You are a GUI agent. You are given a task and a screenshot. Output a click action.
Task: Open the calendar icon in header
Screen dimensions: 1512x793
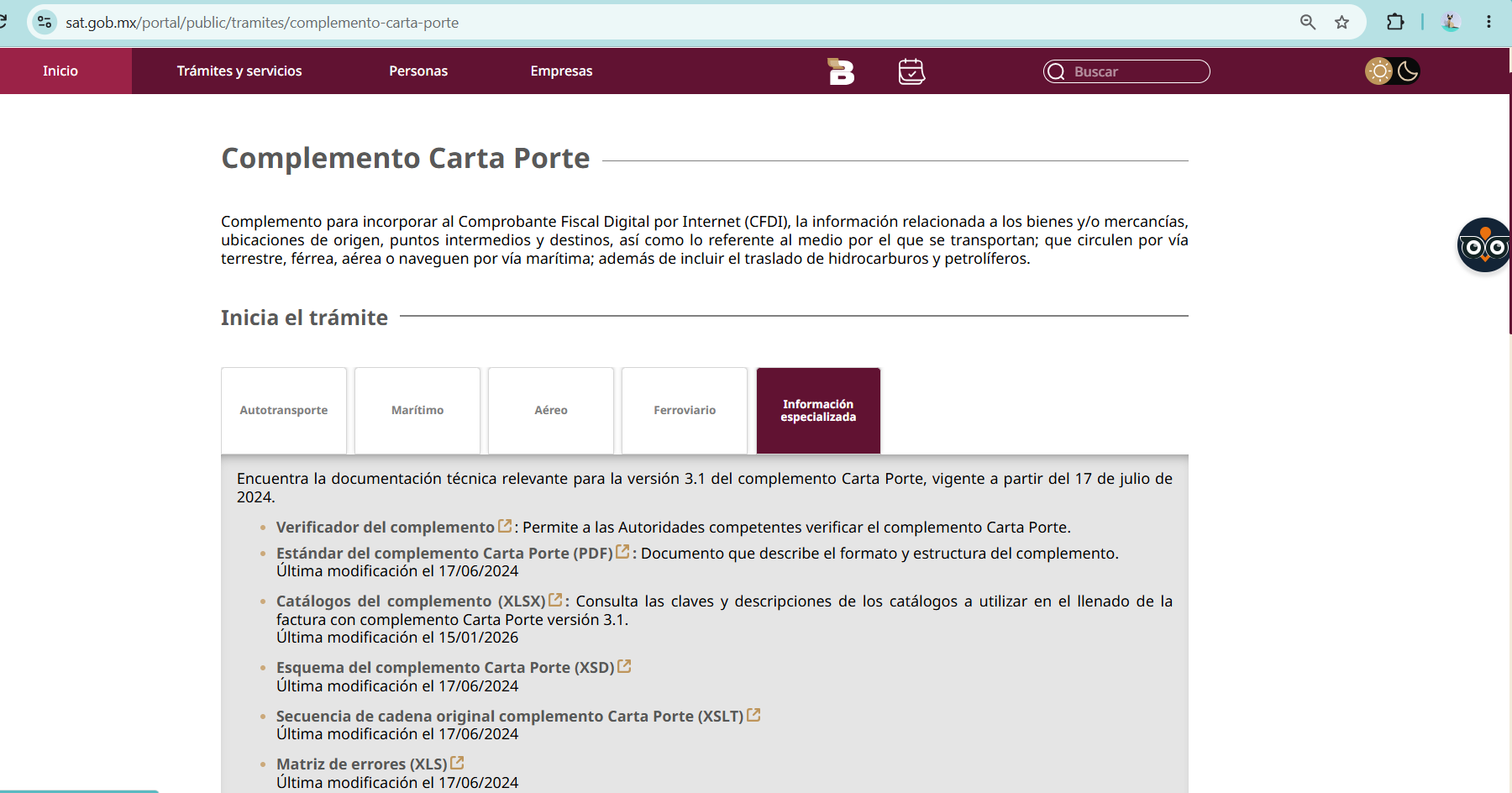(911, 71)
